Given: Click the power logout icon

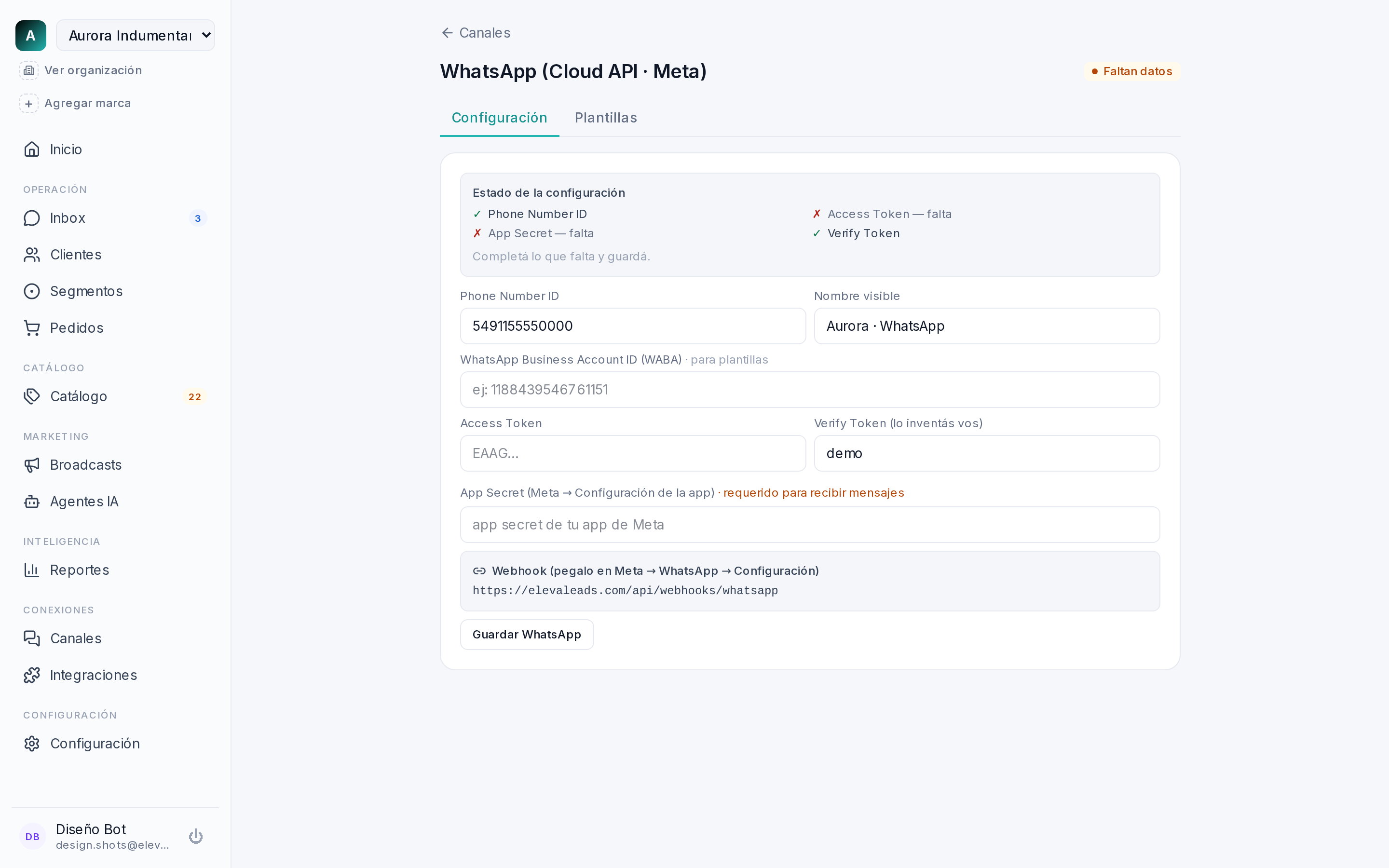Looking at the screenshot, I should pyautogui.click(x=196, y=837).
